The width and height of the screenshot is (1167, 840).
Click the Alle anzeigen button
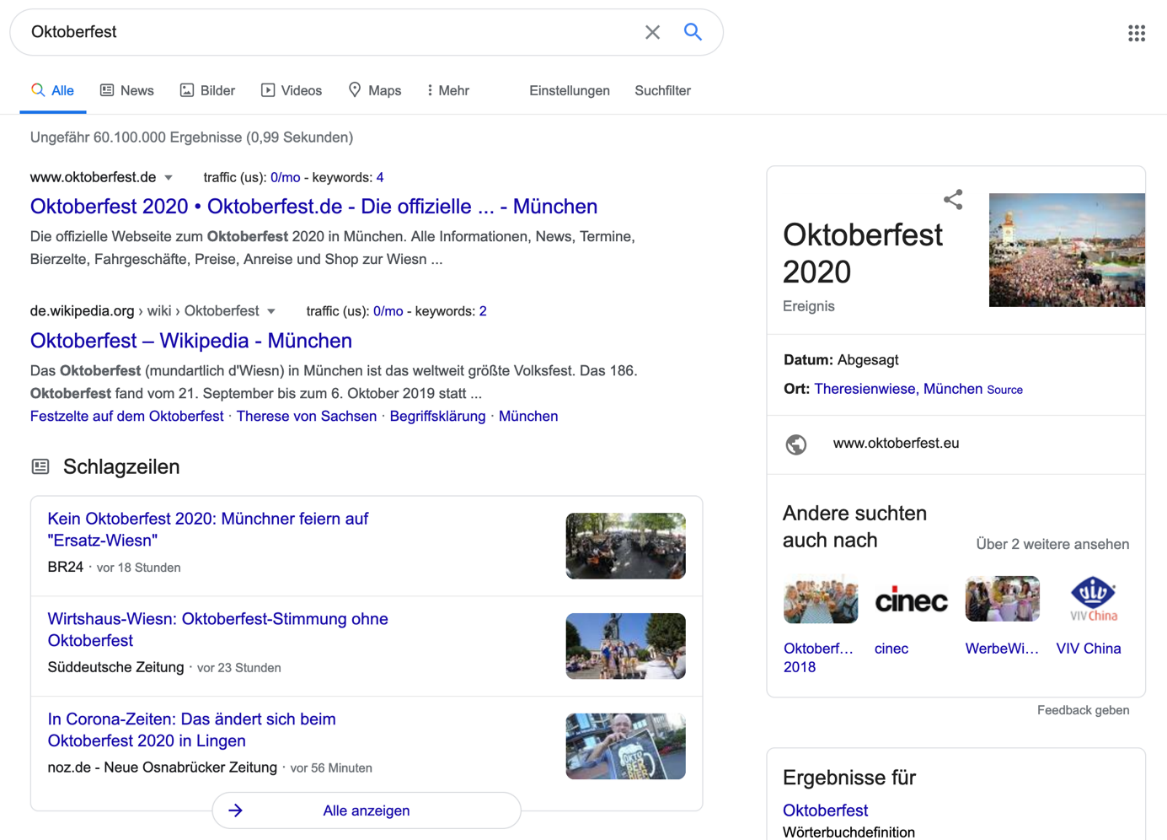click(366, 810)
